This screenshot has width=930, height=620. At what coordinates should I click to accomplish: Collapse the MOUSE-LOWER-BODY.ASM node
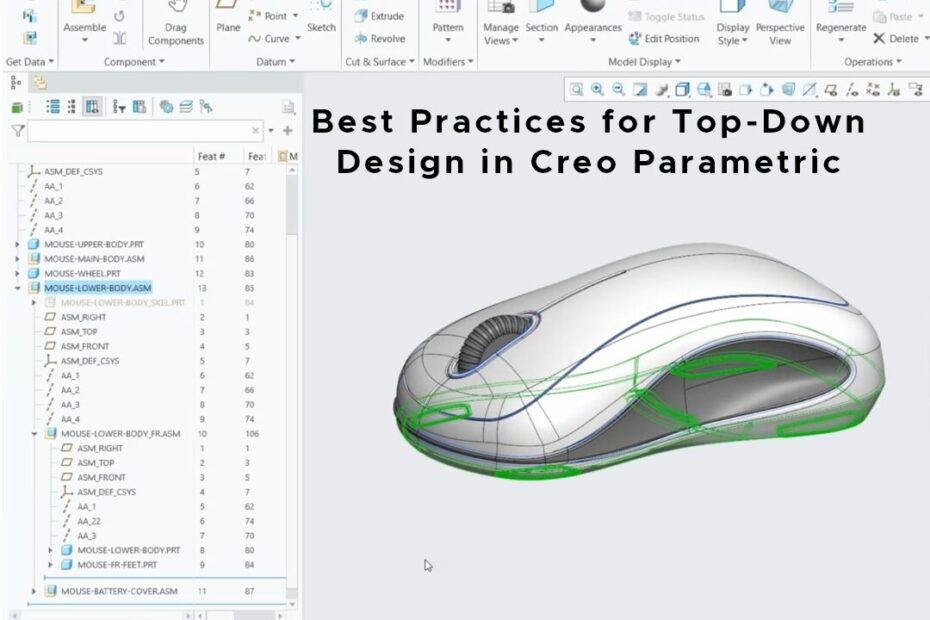click(x=17, y=288)
